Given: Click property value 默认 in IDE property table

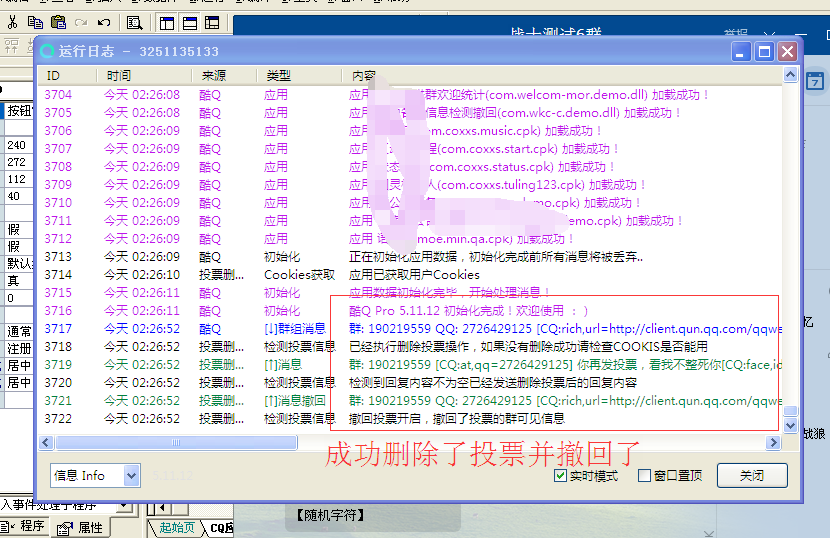Looking at the screenshot, I should coord(20,264).
